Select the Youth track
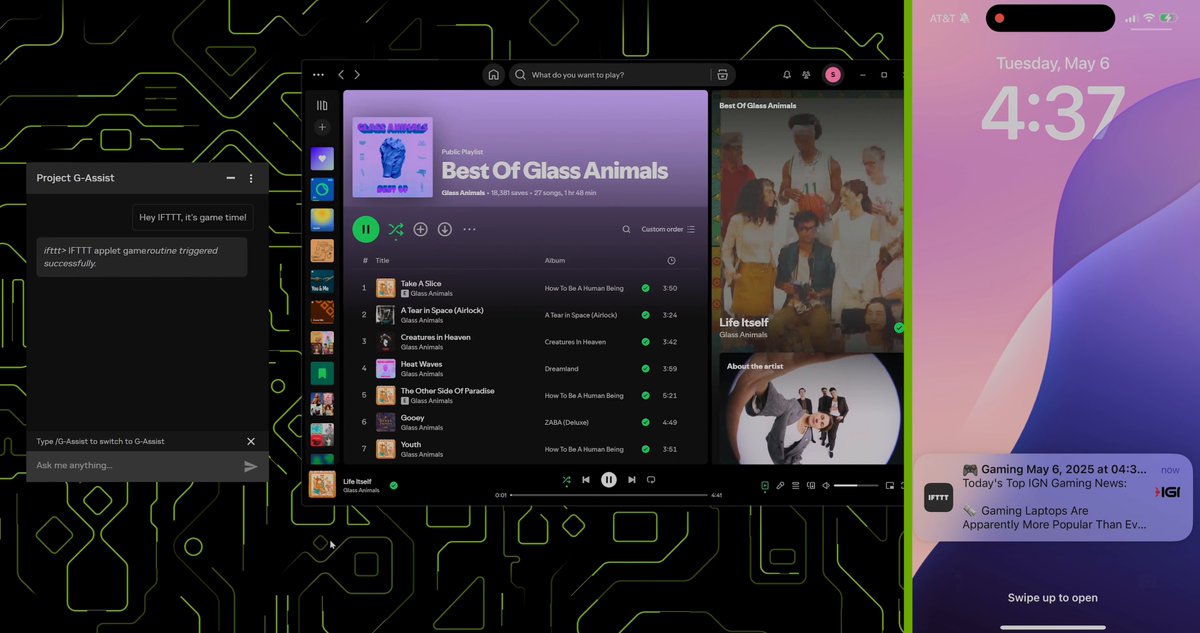 (525, 449)
